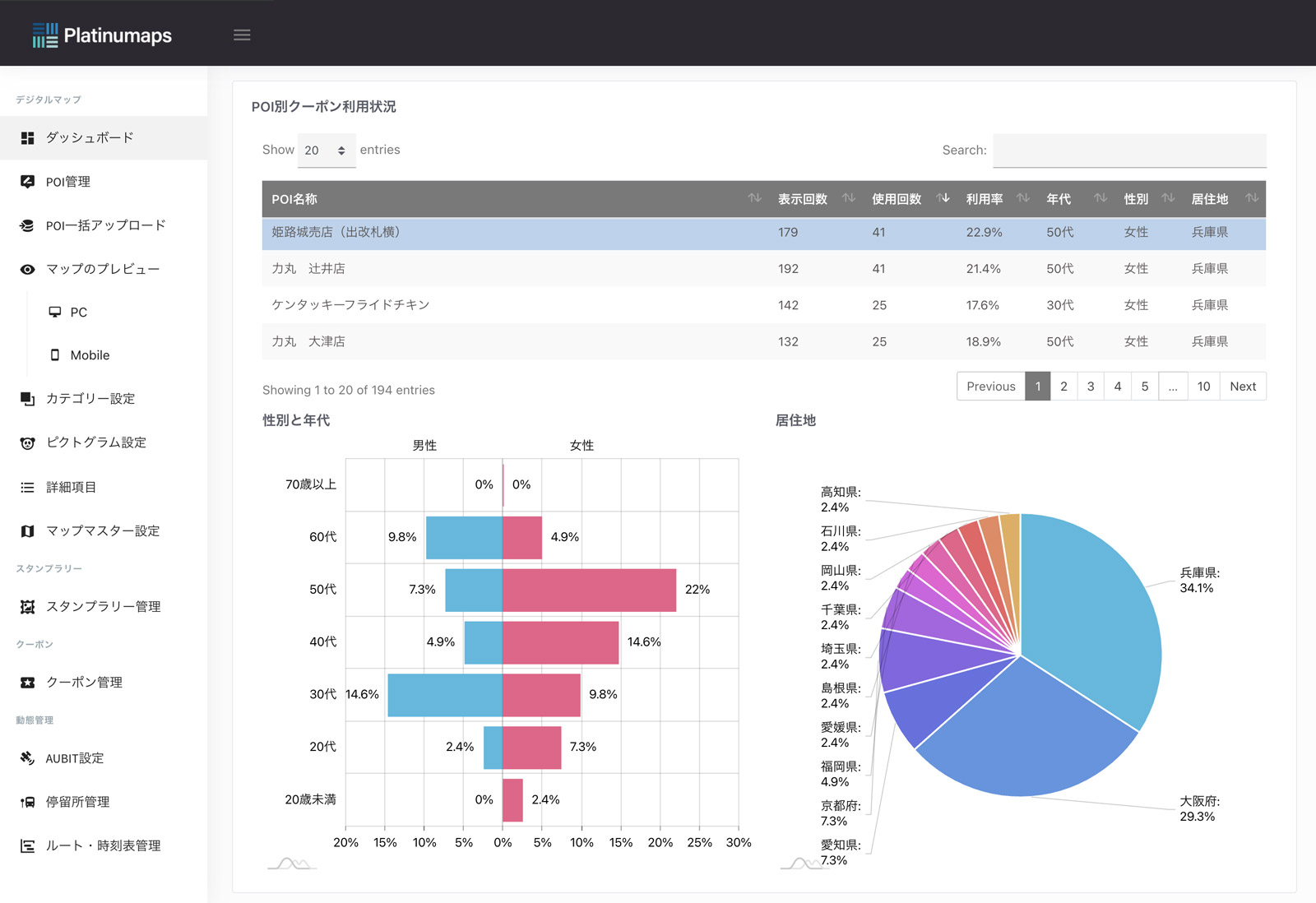Open ピクトグラム設定 via its panda icon
Screen dimensions: 1316x903
(x=25, y=442)
